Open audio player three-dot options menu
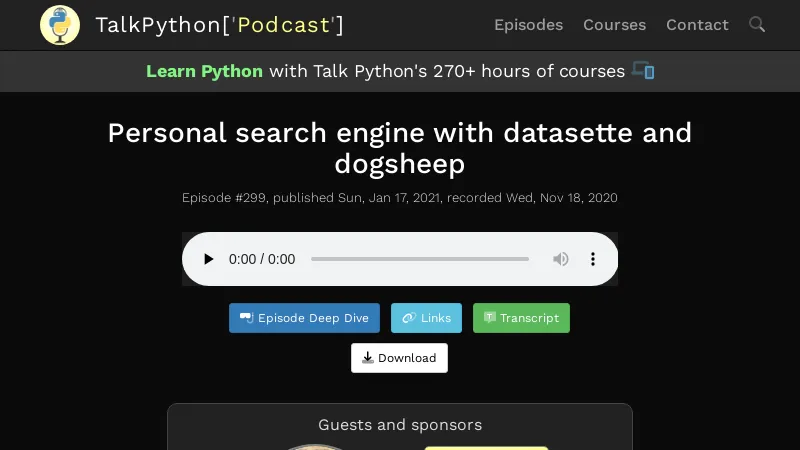The height and width of the screenshot is (450, 800). pyautogui.click(x=592, y=259)
